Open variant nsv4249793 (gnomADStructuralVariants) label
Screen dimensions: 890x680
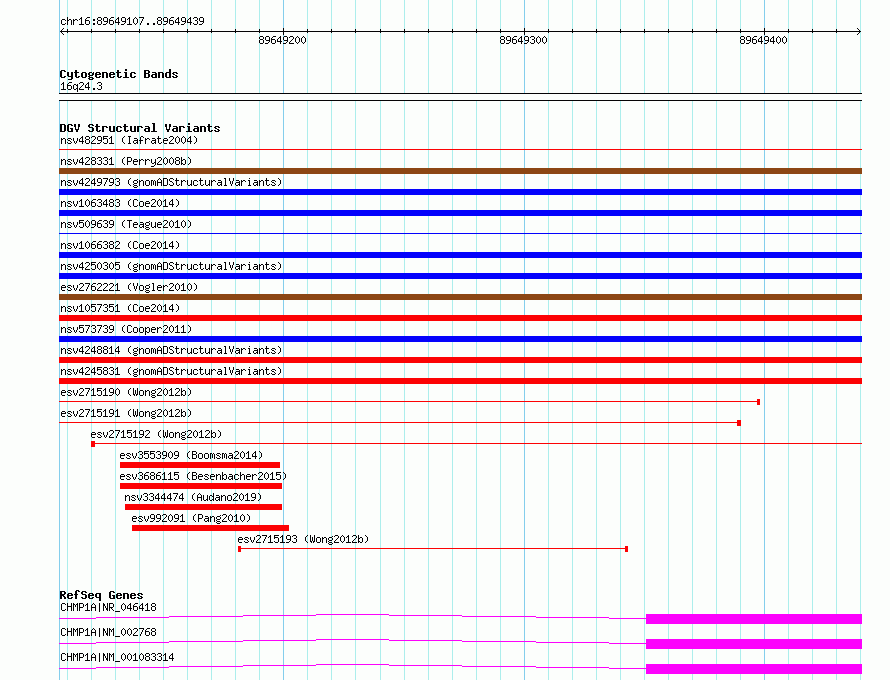click(171, 182)
